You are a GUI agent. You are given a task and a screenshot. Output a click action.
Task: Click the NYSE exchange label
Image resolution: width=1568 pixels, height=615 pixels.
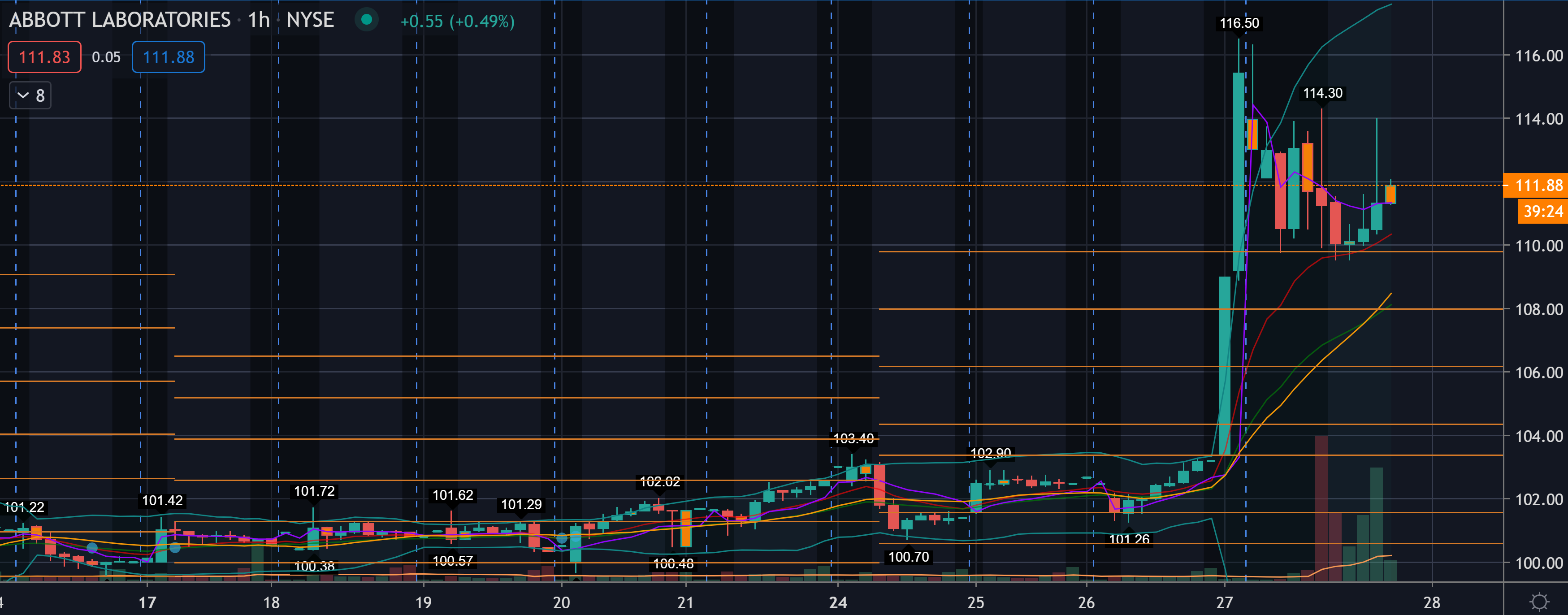pyautogui.click(x=310, y=20)
